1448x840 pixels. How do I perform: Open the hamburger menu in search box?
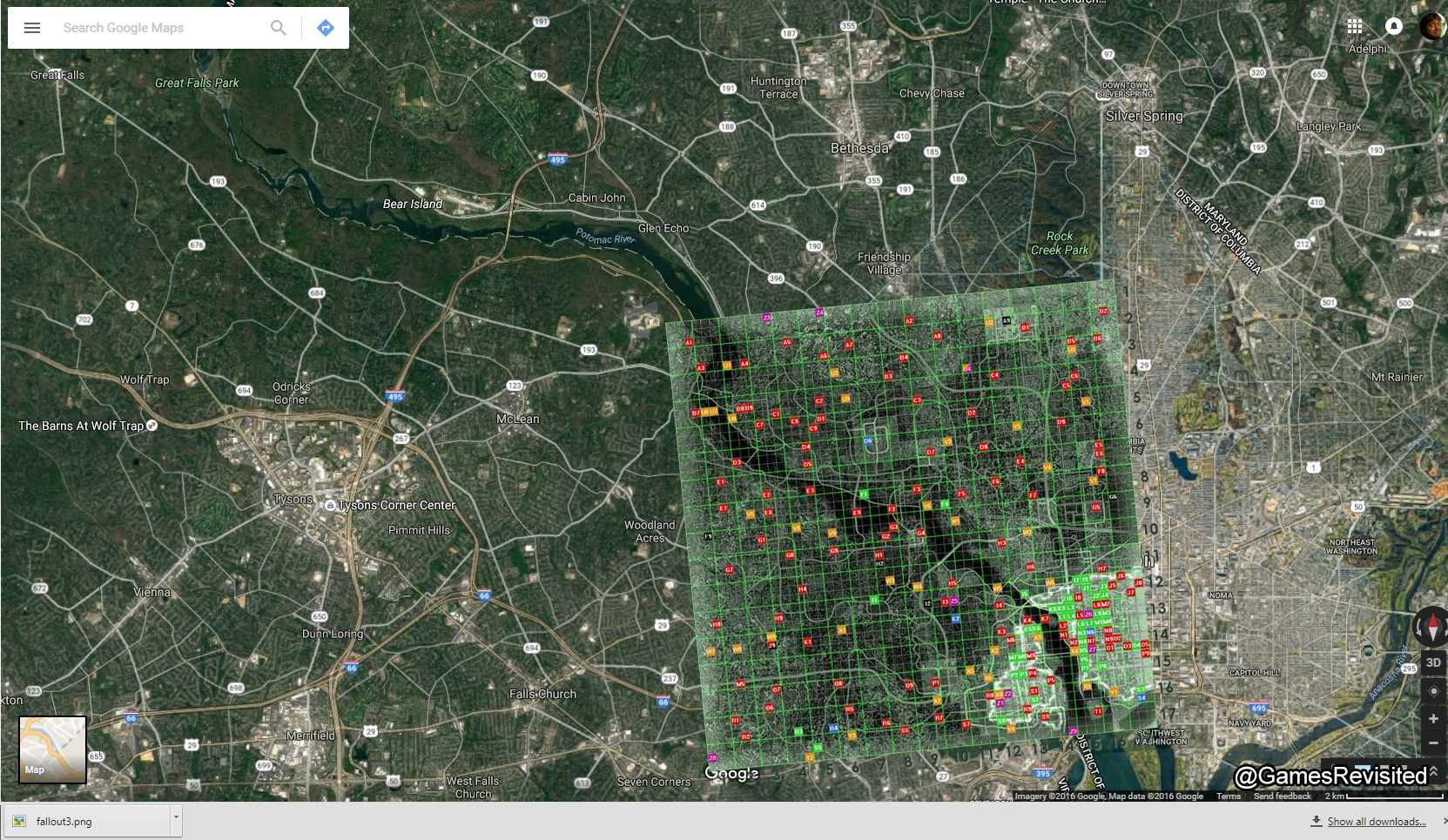point(32,28)
